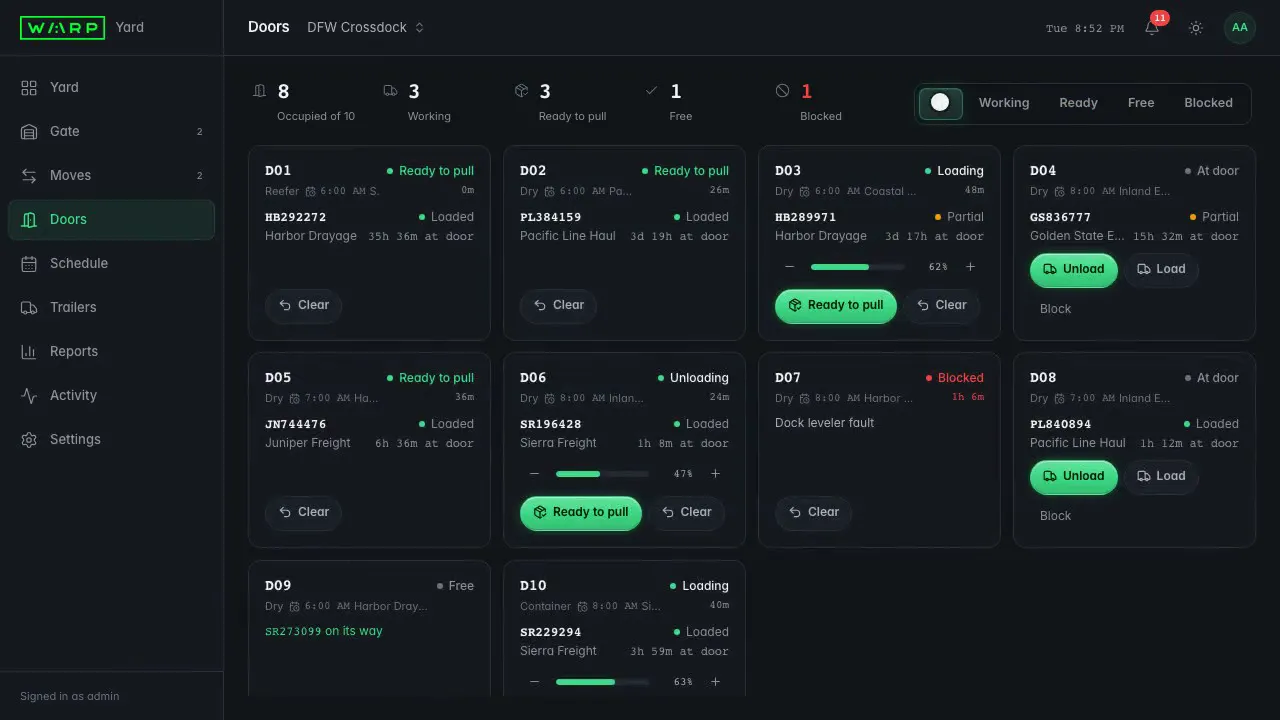Filter doors by Blocked
This screenshot has height=720, width=1280.
pyautogui.click(x=1208, y=103)
